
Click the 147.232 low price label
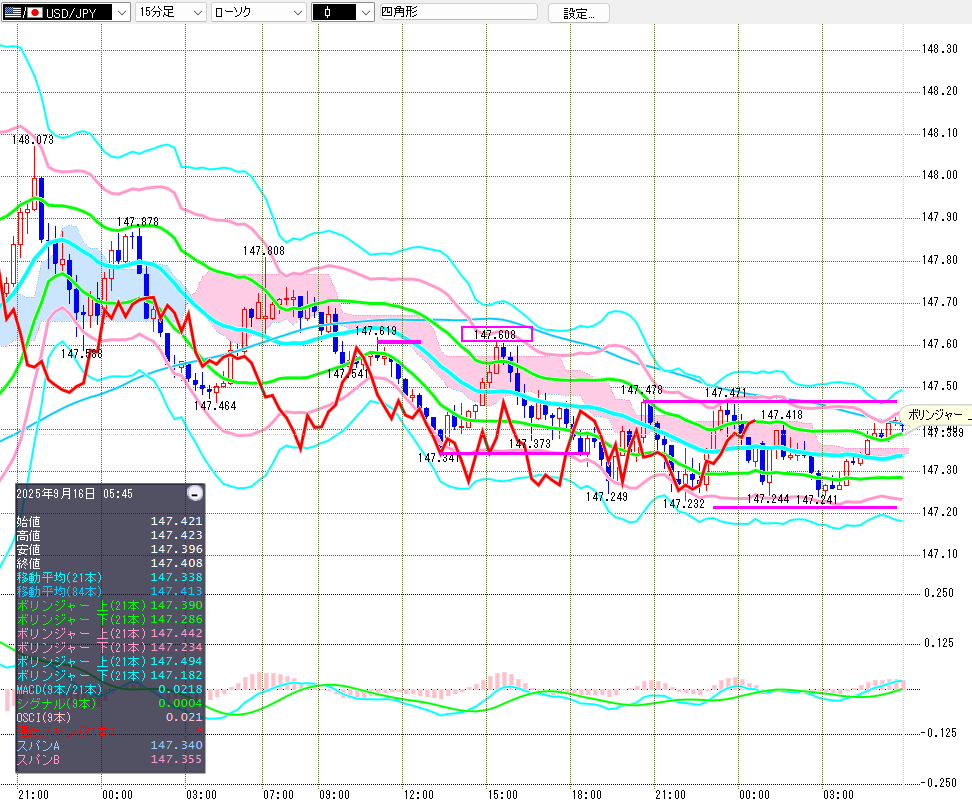pos(684,504)
